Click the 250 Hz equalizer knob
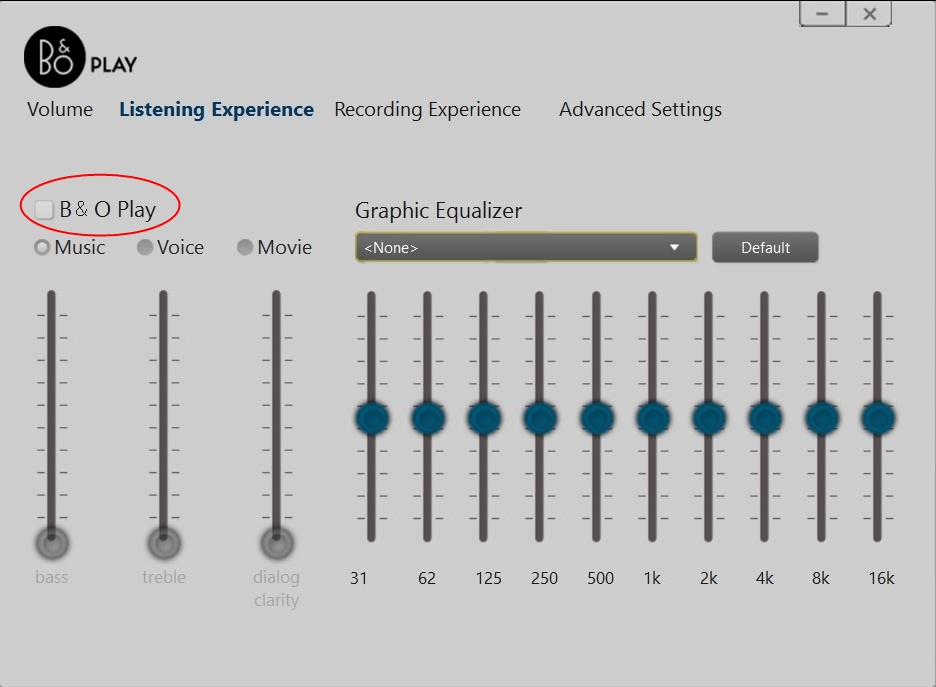This screenshot has height=687, width=936. pos(540,418)
